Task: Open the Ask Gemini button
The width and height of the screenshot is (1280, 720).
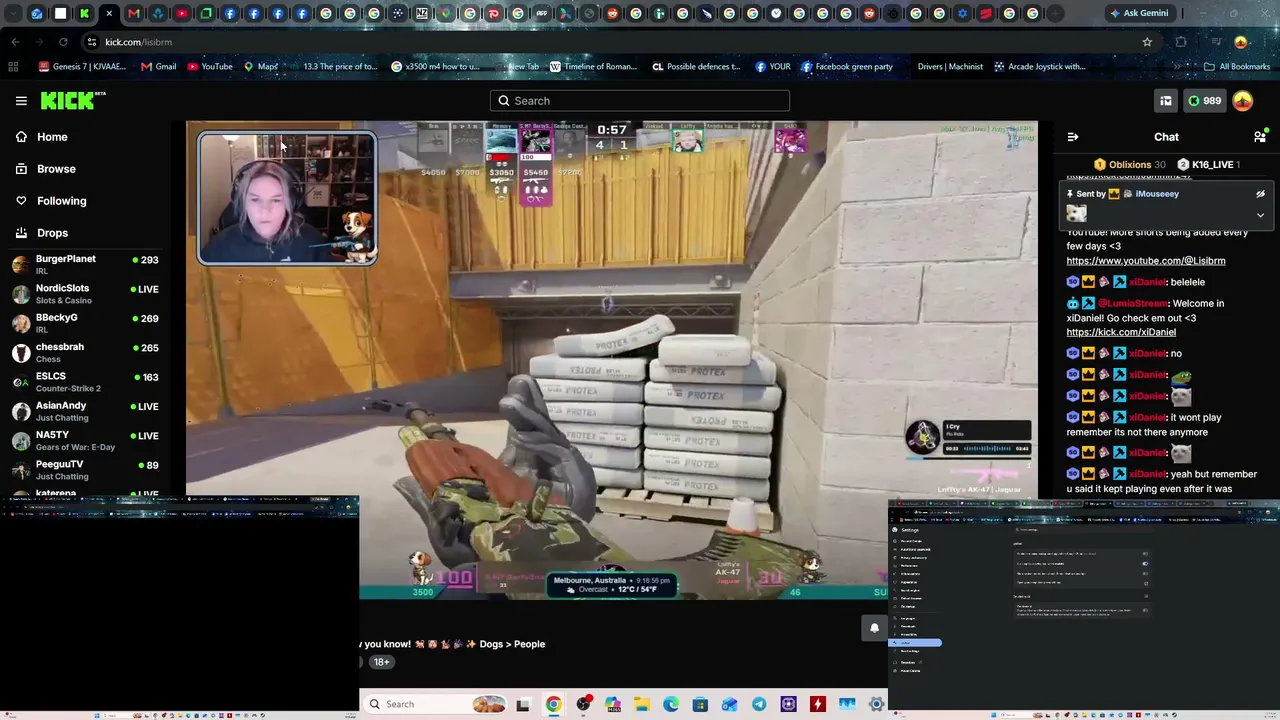Action: (x=1139, y=13)
